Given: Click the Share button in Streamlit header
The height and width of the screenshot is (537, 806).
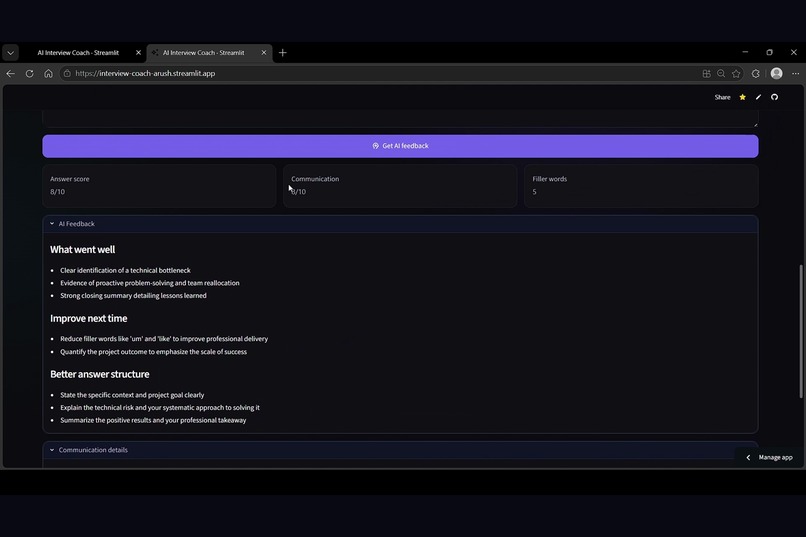Looking at the screenshot, I should (722, 97).
